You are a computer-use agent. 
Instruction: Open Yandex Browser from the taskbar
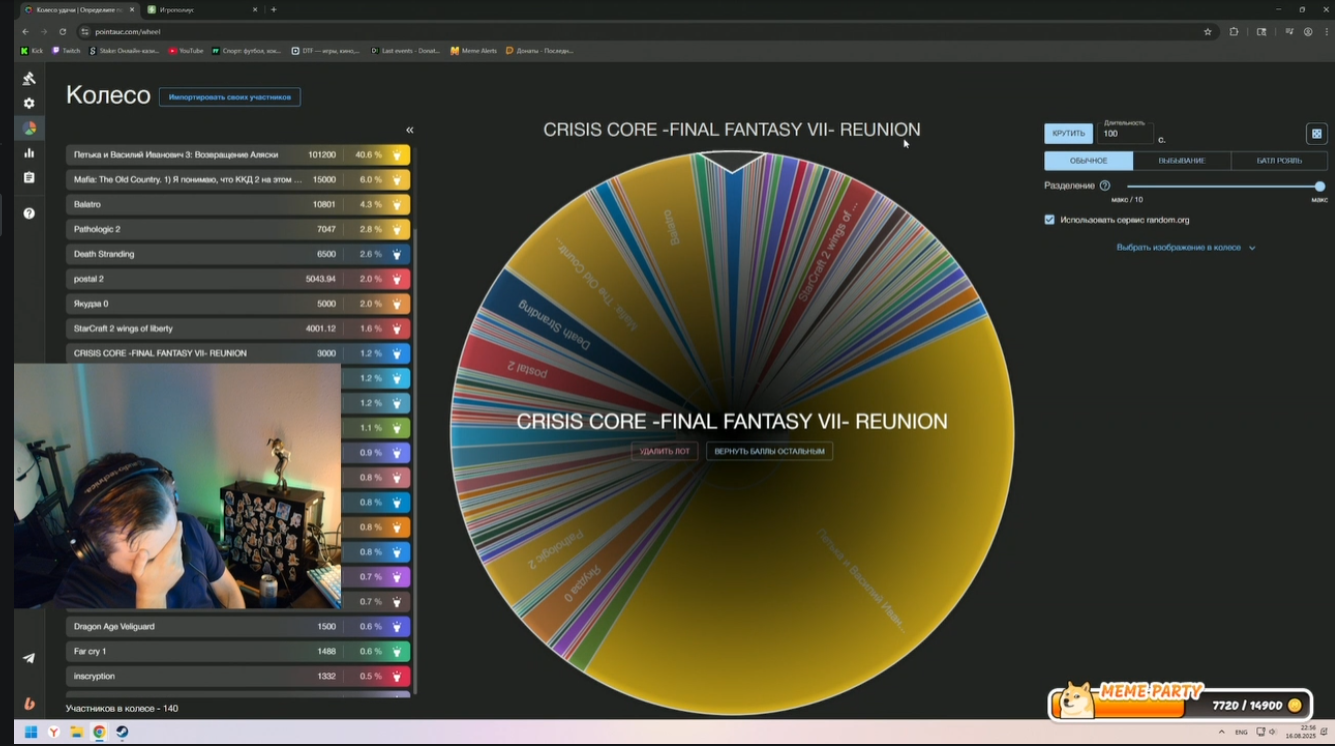tap(53, 732)
